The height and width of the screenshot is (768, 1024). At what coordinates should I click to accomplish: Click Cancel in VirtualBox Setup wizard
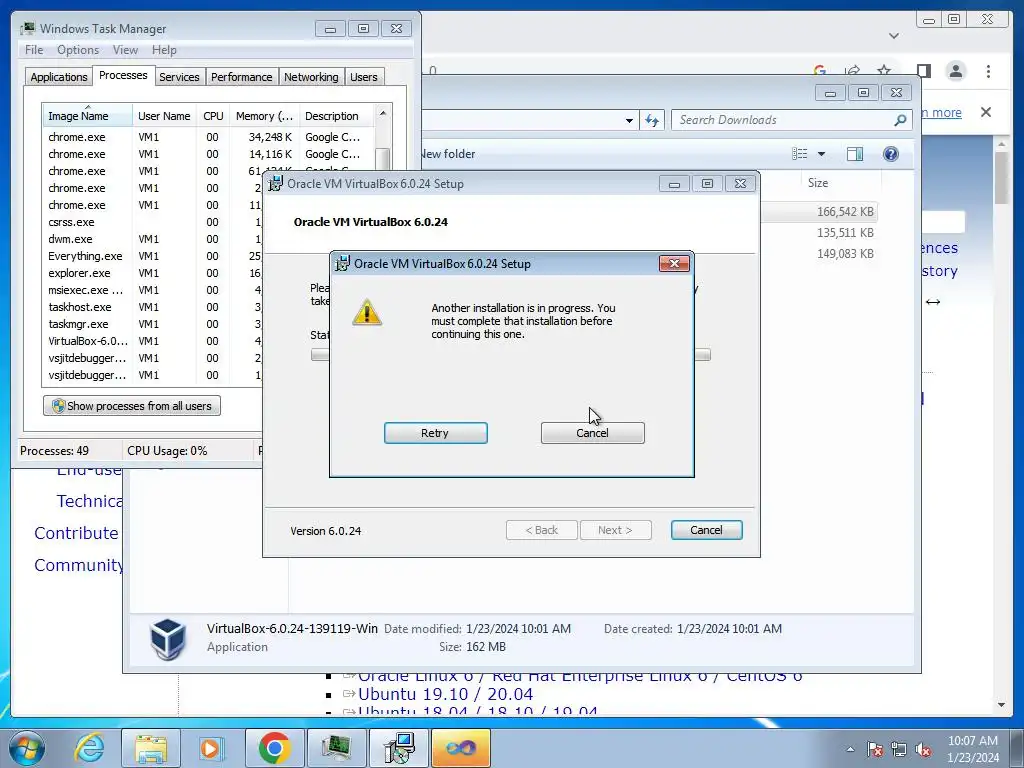pos(707,530)
